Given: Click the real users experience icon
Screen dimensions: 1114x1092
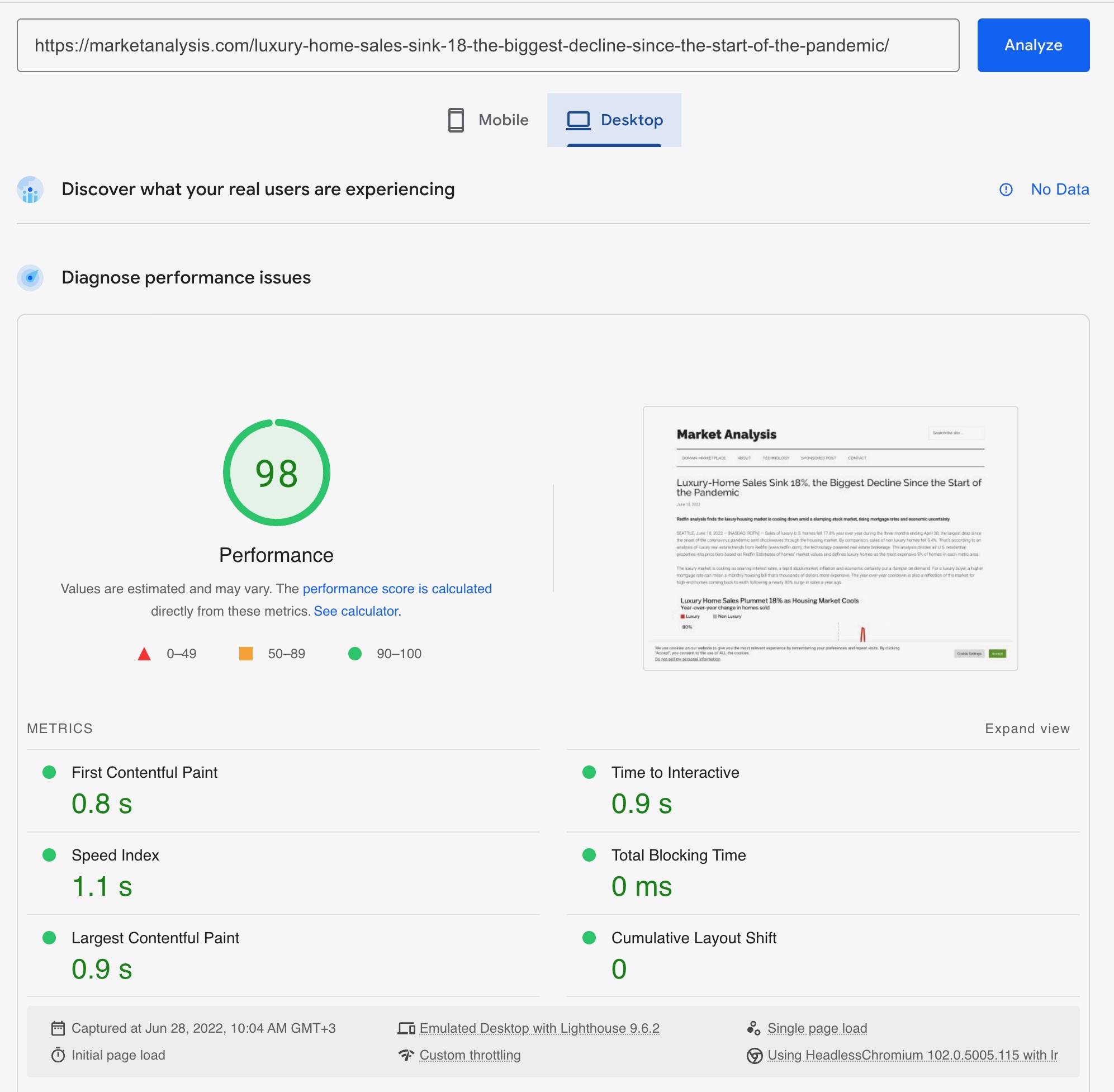Looking at the screenshot, I should click(x=30, y=190).
